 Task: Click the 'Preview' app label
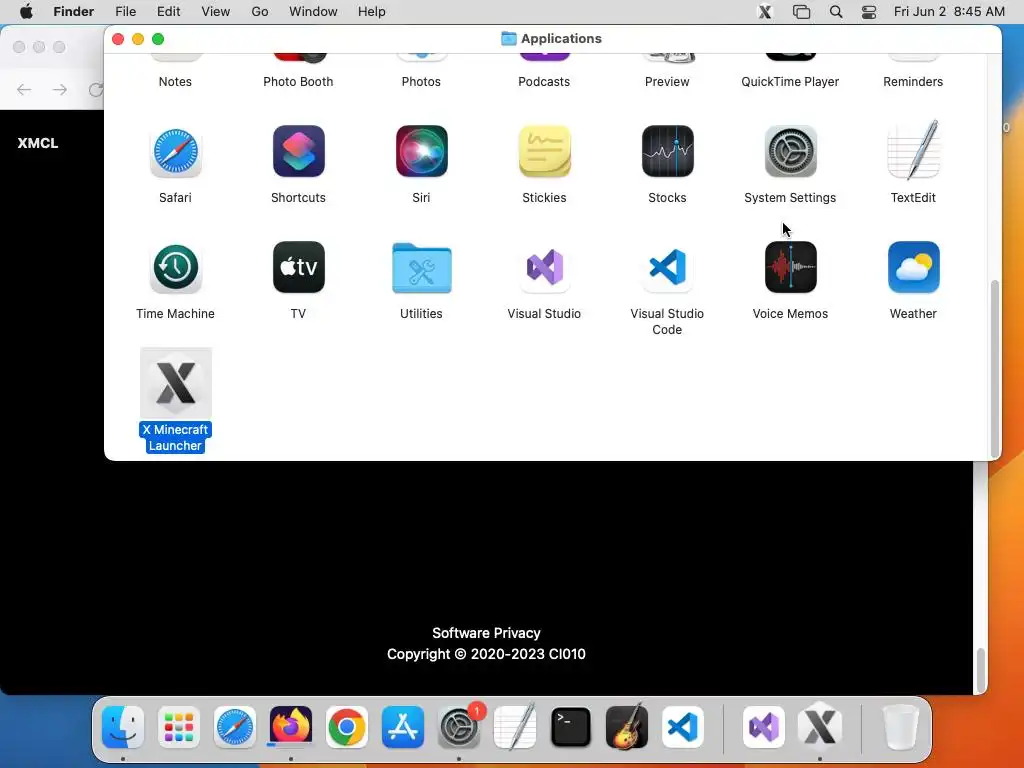coord(667,82)
